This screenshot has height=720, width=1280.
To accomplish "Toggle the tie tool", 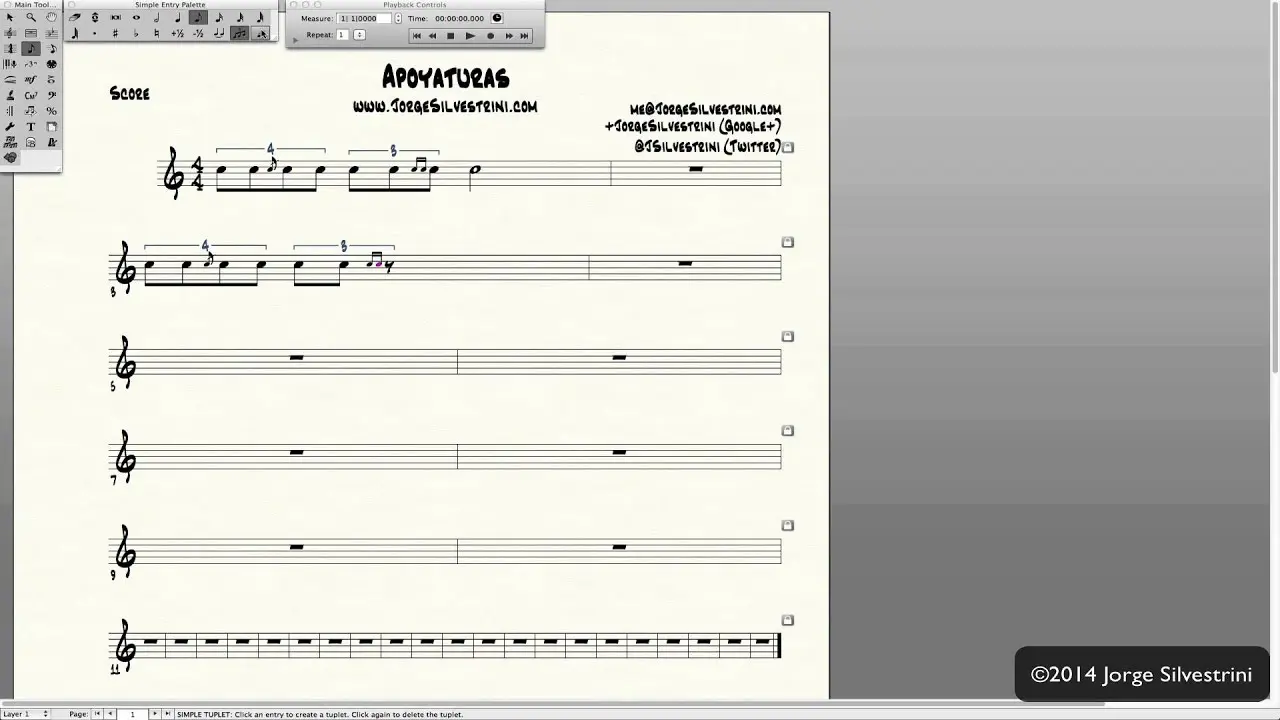I will click(219, 34).
